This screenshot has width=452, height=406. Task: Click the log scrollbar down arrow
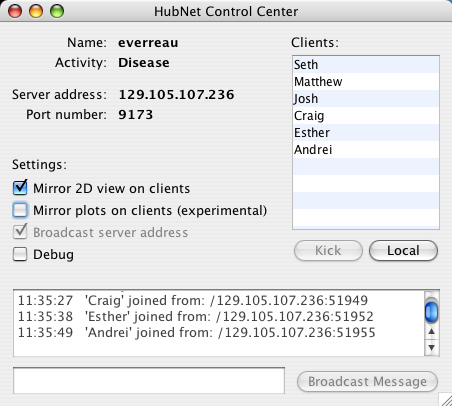(x=431, y=348)
